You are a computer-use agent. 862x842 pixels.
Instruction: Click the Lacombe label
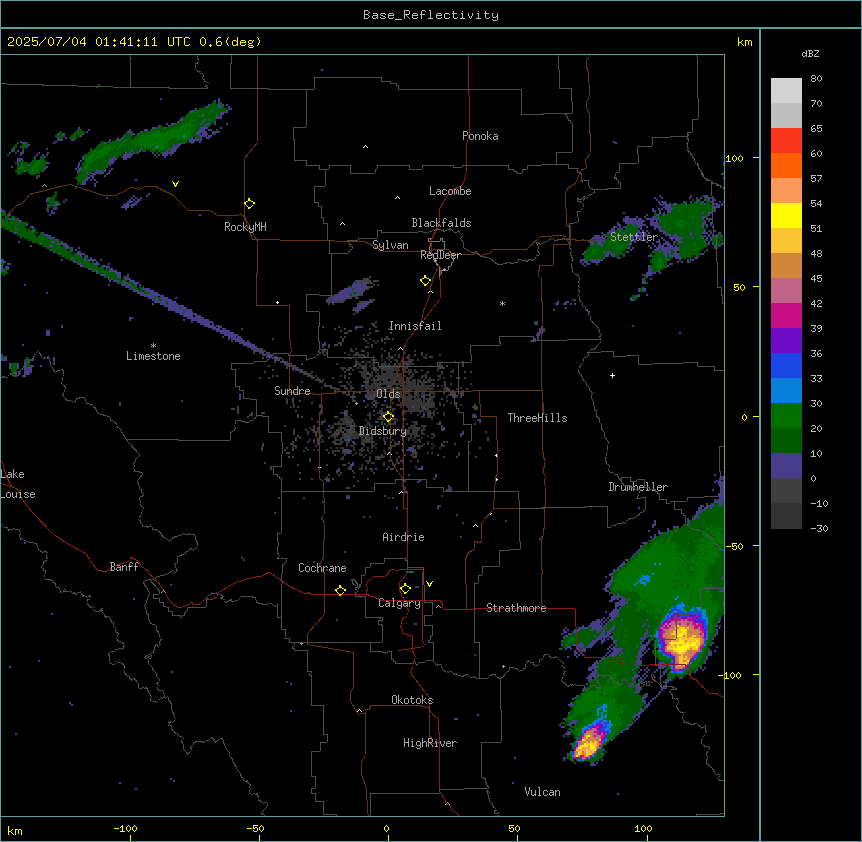450,191
